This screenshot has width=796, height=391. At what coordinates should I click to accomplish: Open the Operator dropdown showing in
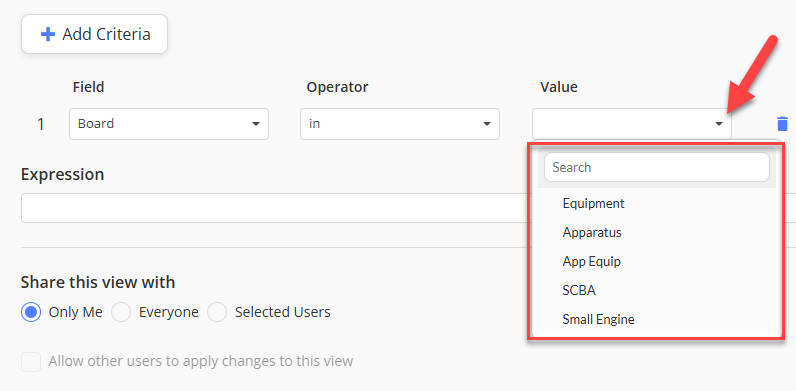pos(400,124)
